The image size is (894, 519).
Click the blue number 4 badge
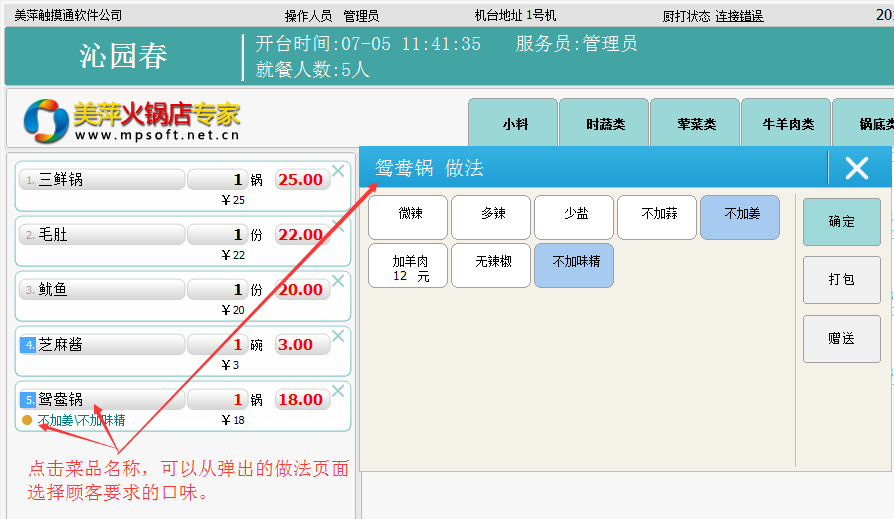coord(28,345)
